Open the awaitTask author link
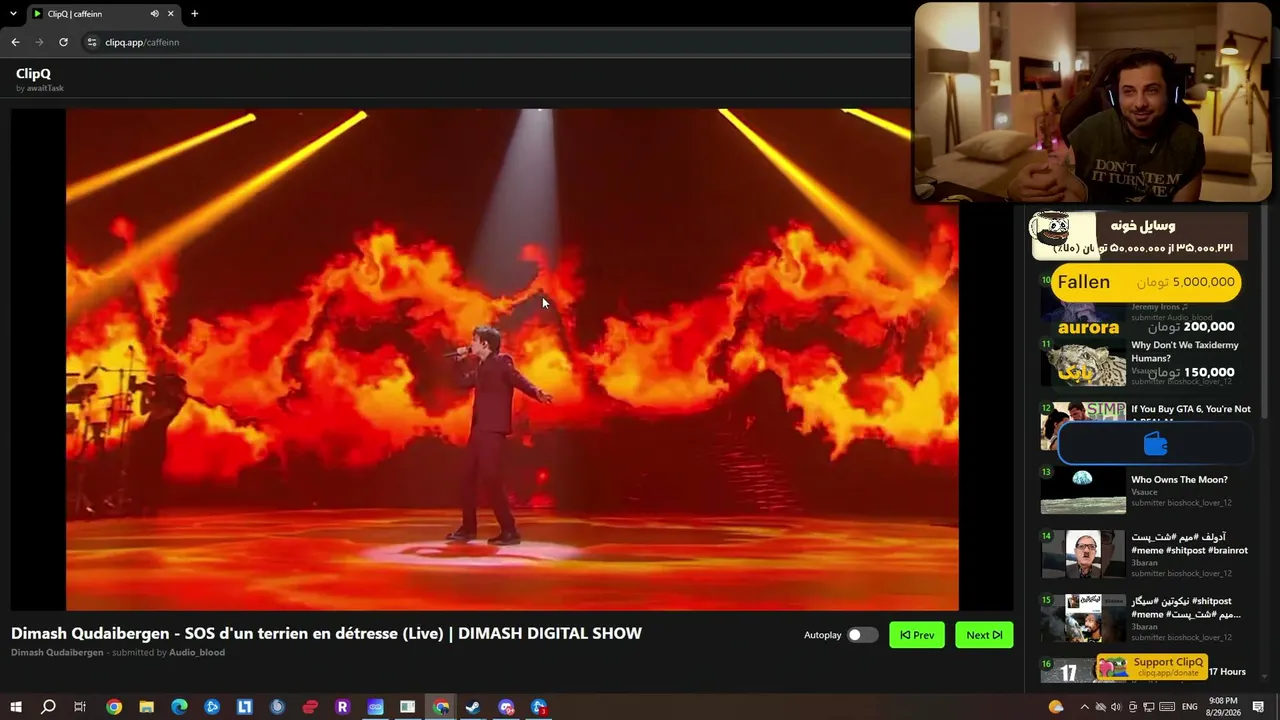The width and height of the screenshot is (1280, 720). [45, 88]
